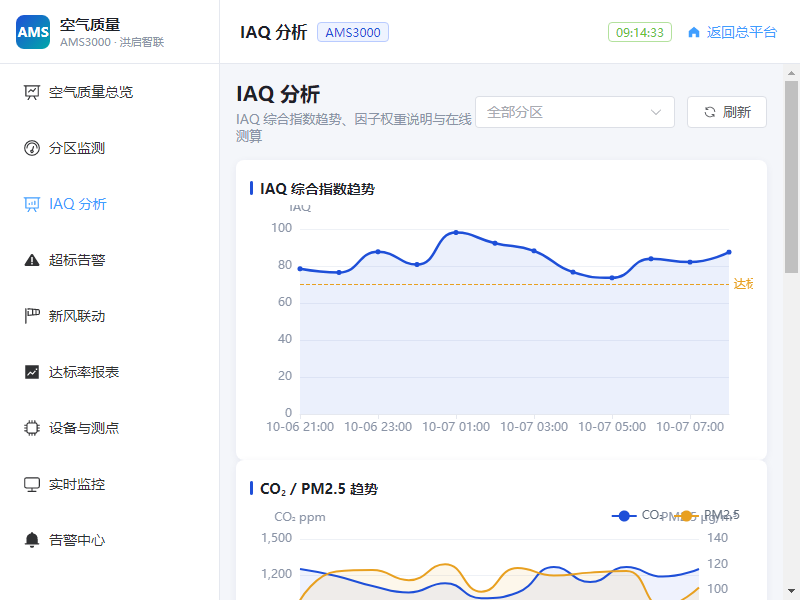Click the 实时监控 monitor icon

(32, 484)
